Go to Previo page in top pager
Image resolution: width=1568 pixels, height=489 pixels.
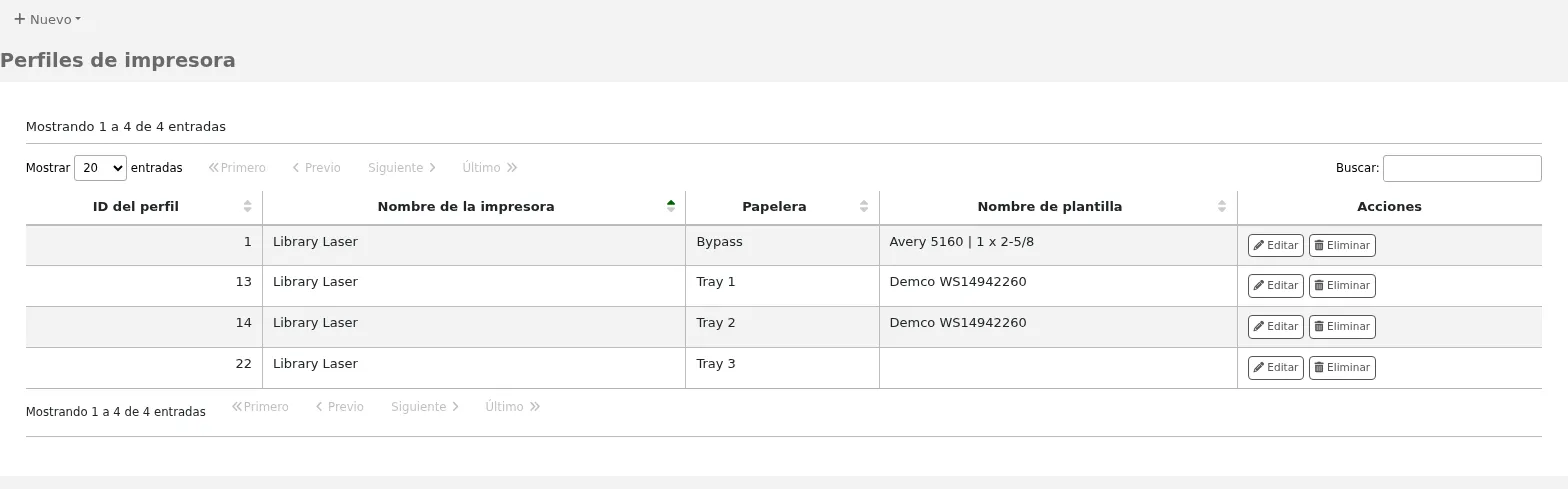click(x=316, y=168)
